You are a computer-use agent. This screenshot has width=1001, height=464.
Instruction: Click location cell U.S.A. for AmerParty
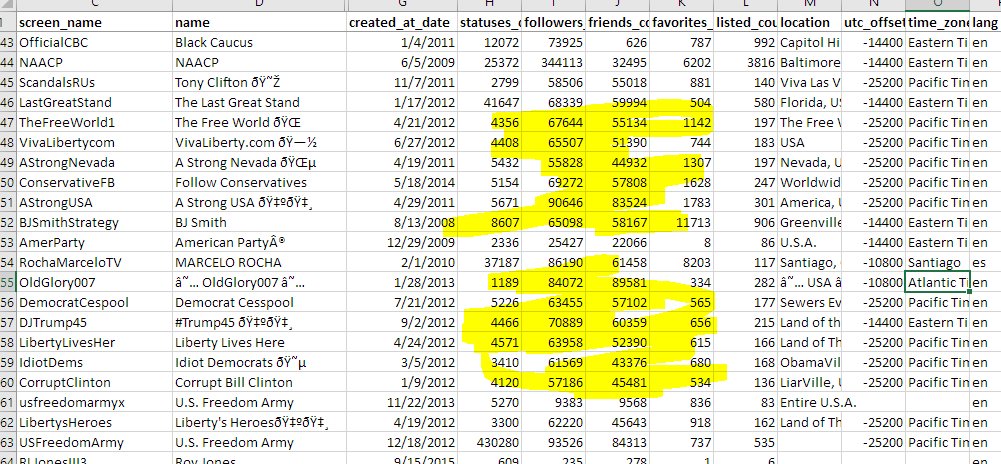(809, 243)
